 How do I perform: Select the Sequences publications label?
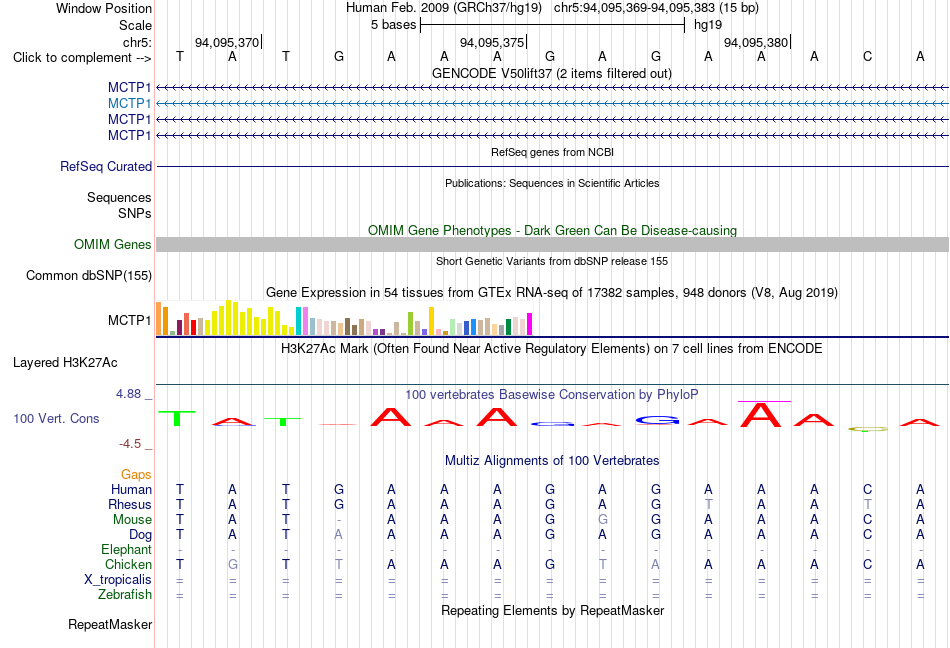click(119, 197)
